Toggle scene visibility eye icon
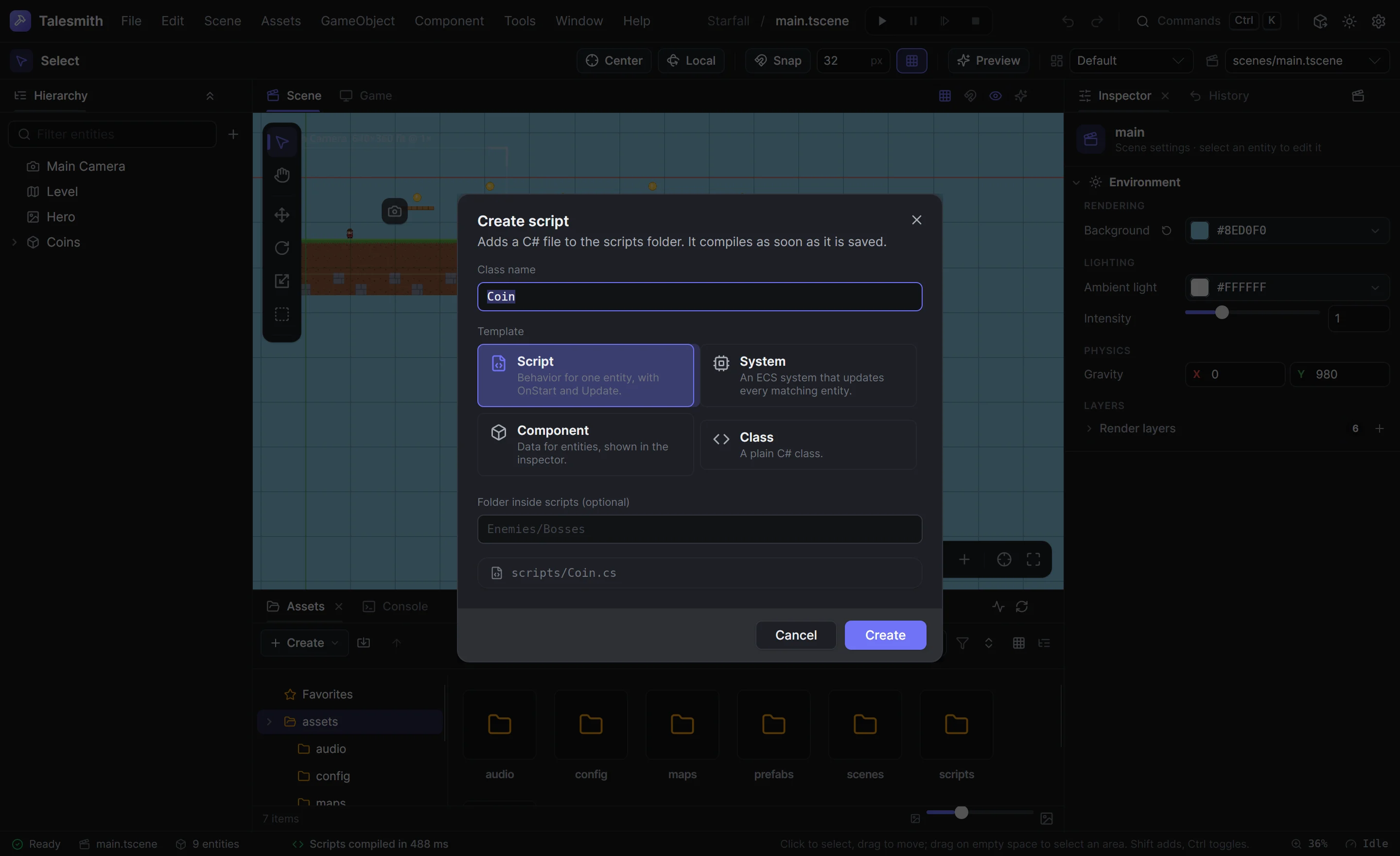The image size is (1400, 856). coord(996,95)
